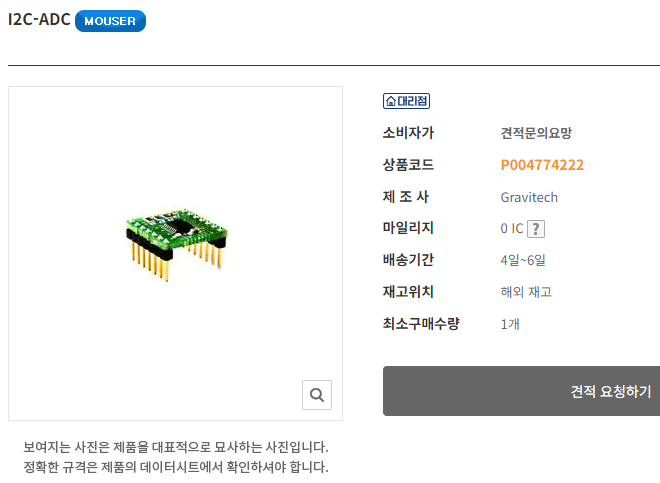Click the 최소구매수량 label
The image size is (660, 483).
tap(421, 324)
